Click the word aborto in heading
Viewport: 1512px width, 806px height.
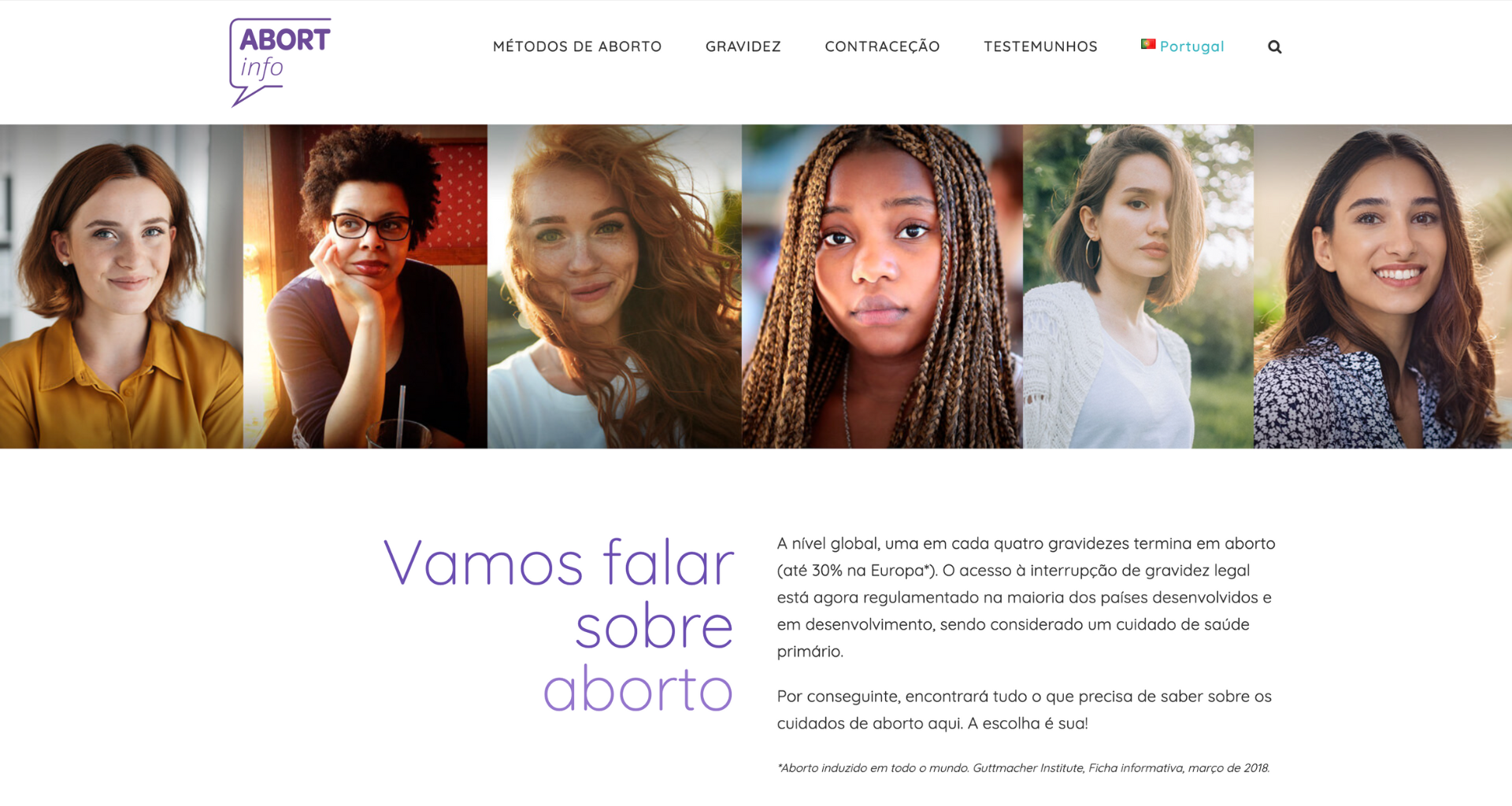[638, 689]
